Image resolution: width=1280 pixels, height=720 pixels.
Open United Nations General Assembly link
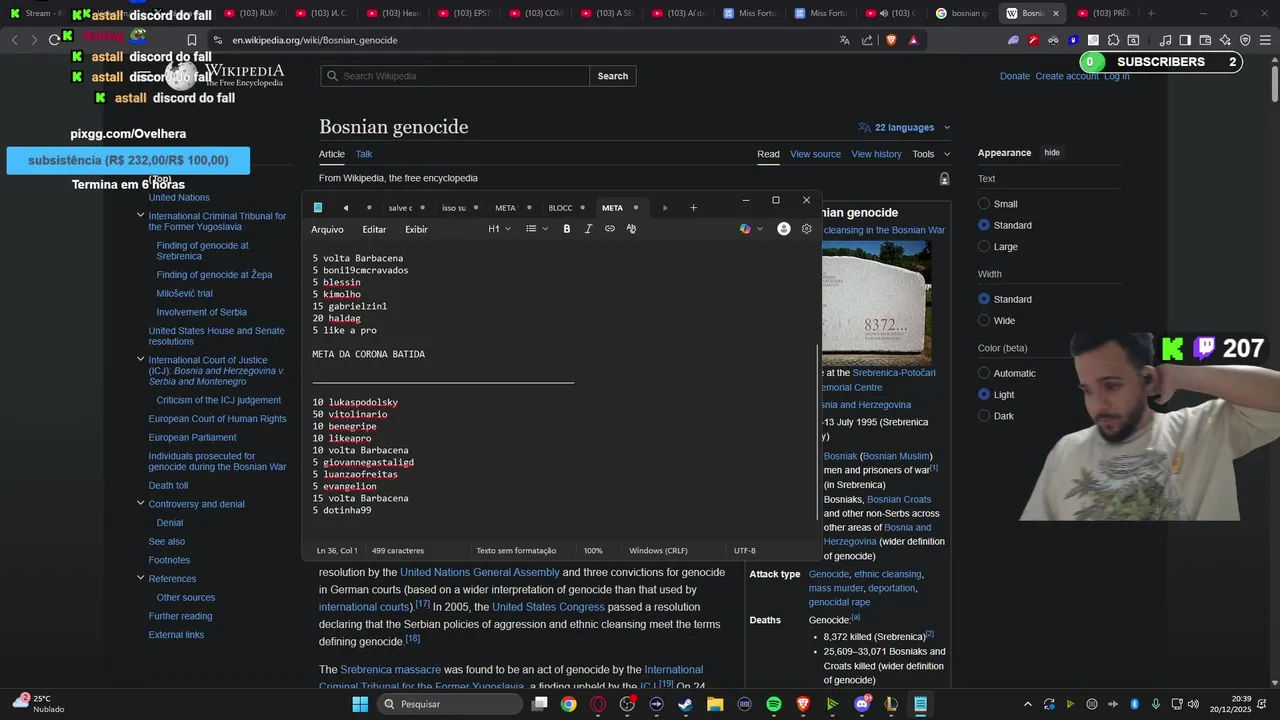pyautogui.click(x=480, y=572)
